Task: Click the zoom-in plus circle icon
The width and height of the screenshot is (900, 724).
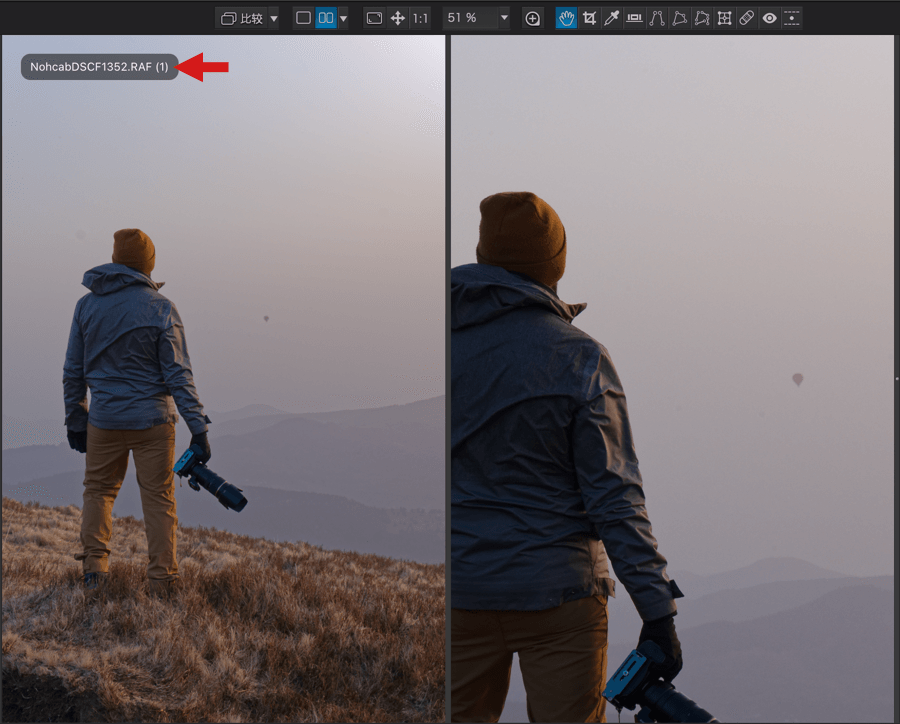Action: 532,18
